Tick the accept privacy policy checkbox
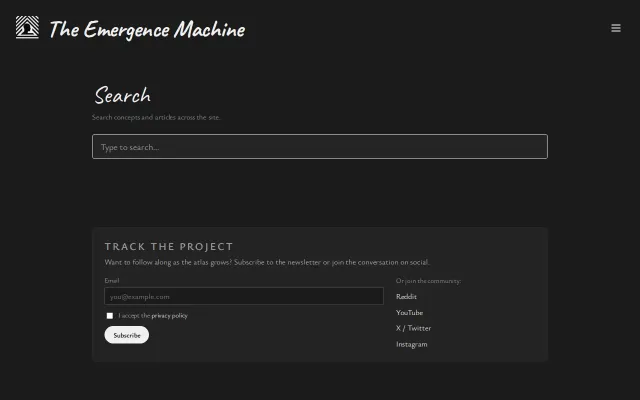Image resolution: width=640 pixels, height=400 pixels. click(109, 316)
